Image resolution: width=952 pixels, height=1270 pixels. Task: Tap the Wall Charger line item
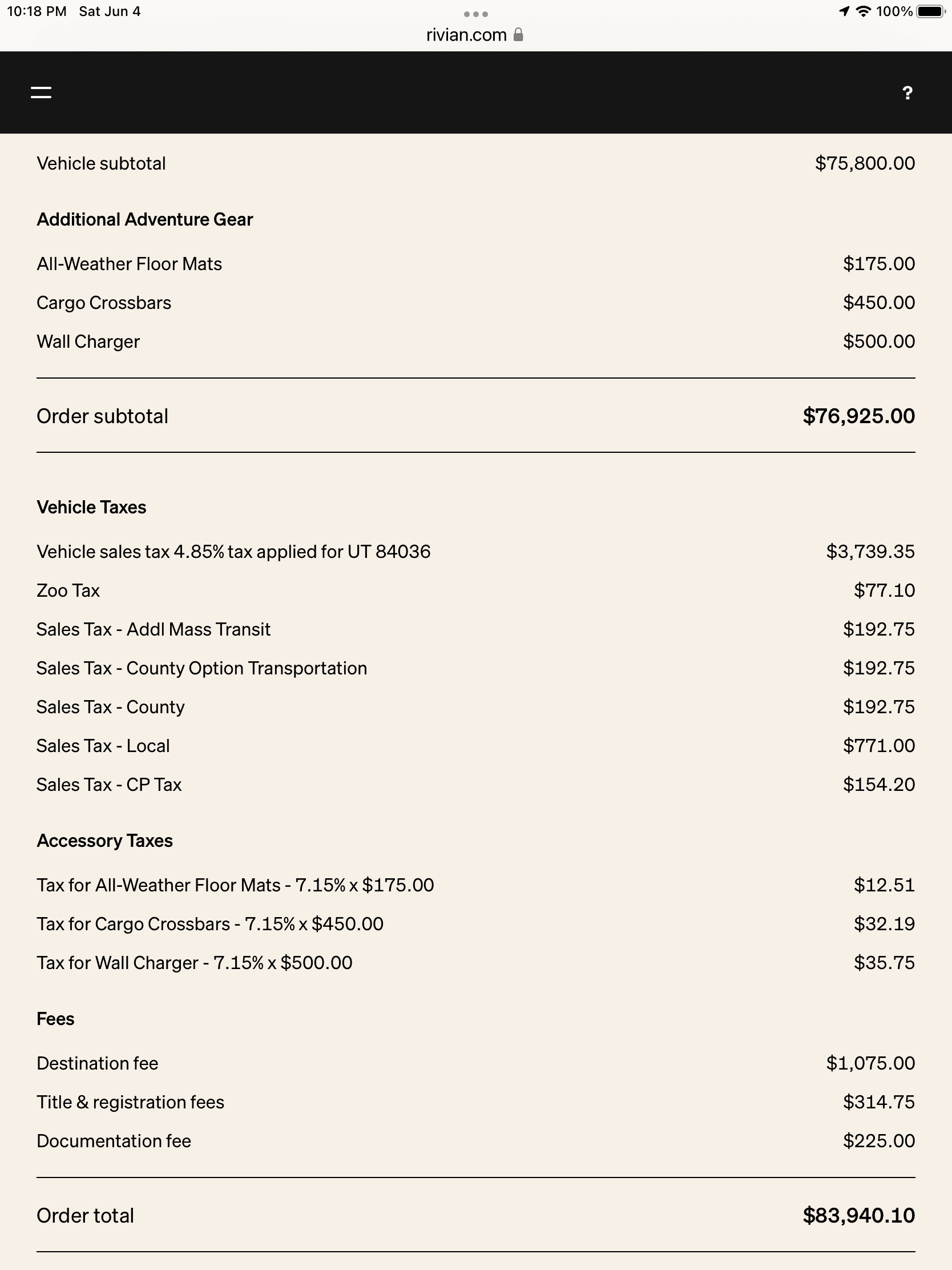[x=475, y=341]
